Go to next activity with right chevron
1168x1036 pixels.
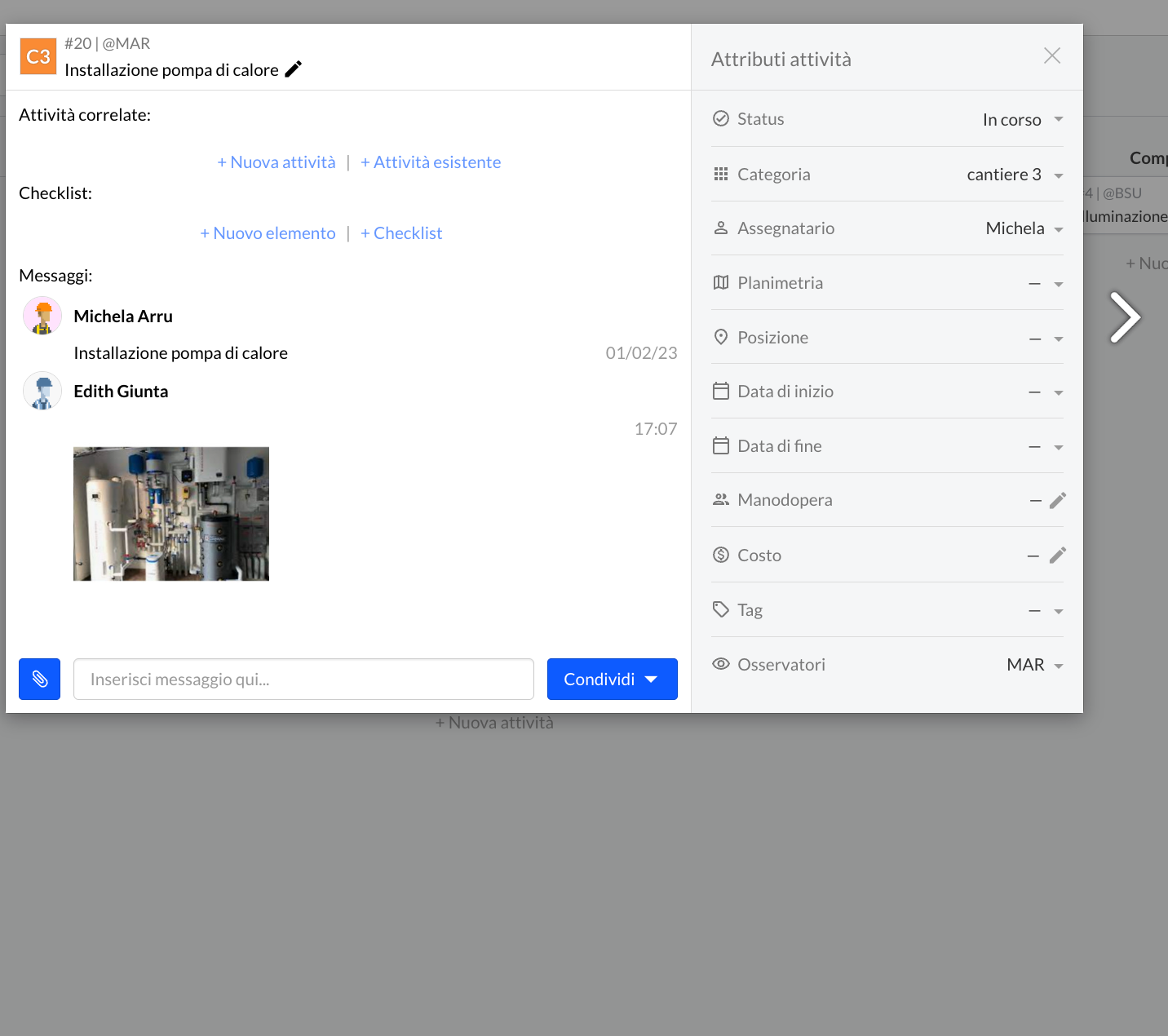(x=1125, y=317)
